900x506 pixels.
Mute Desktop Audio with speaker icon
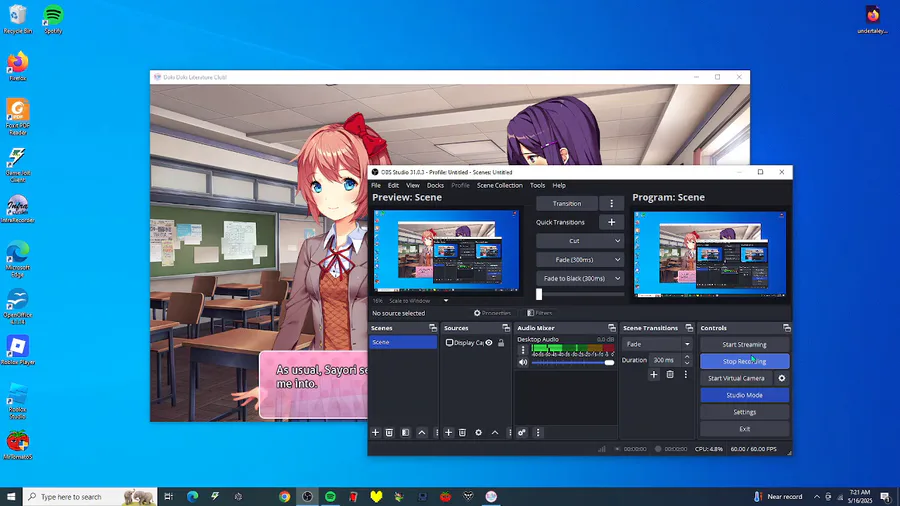pyautogui.click(x=522, y=363)
